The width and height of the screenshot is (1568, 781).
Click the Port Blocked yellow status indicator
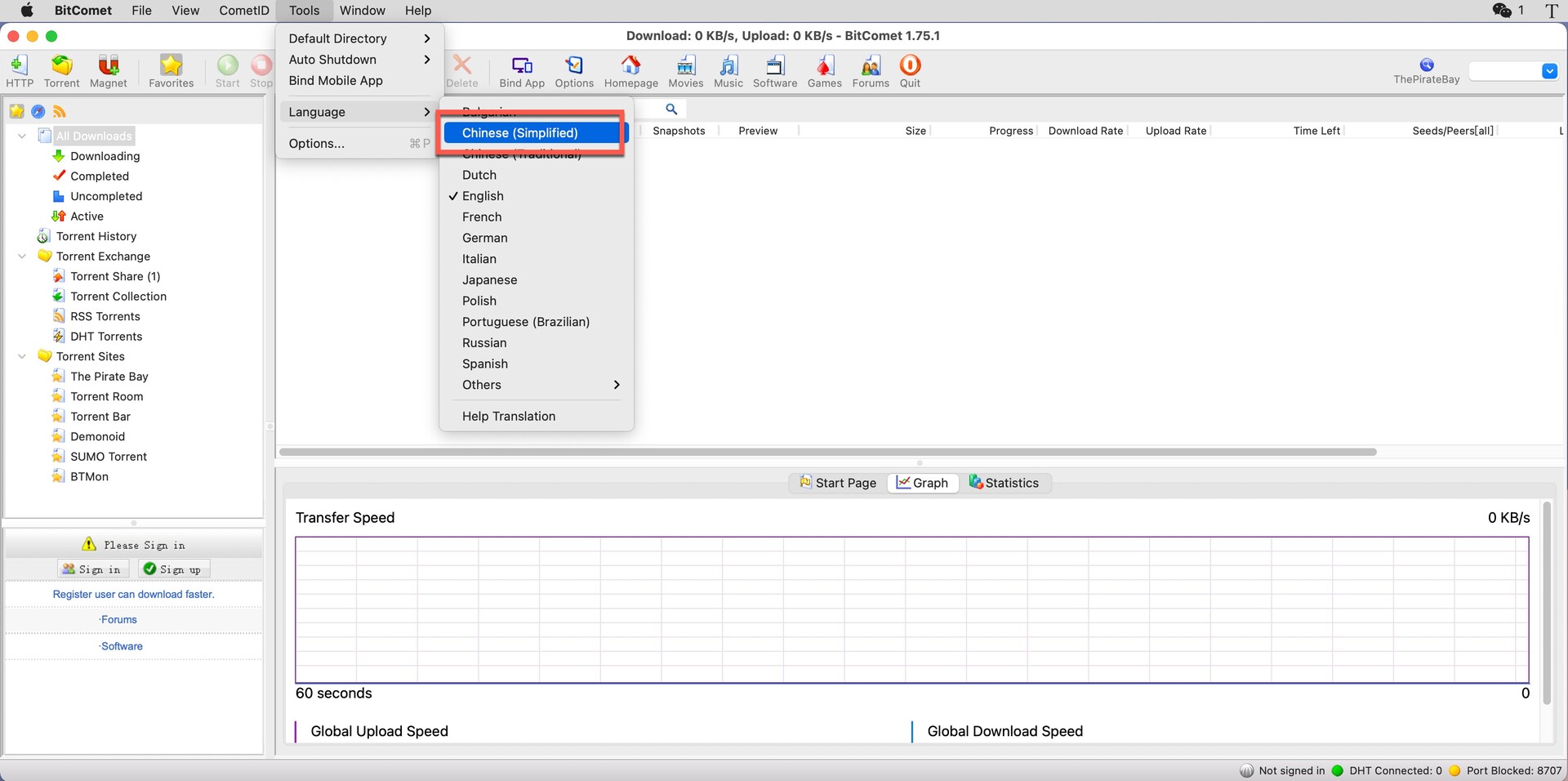click(1454, 770)
